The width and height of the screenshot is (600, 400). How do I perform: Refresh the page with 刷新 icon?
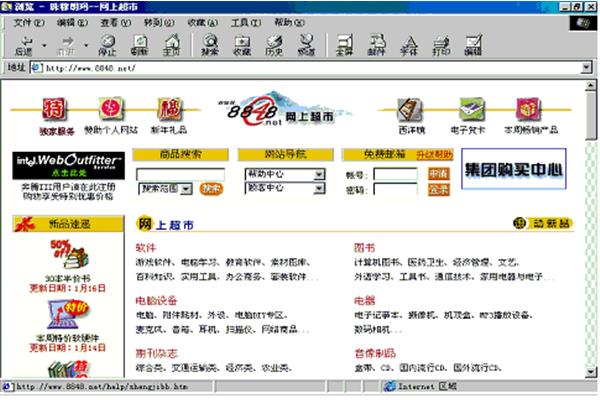(x=139, y=43)
